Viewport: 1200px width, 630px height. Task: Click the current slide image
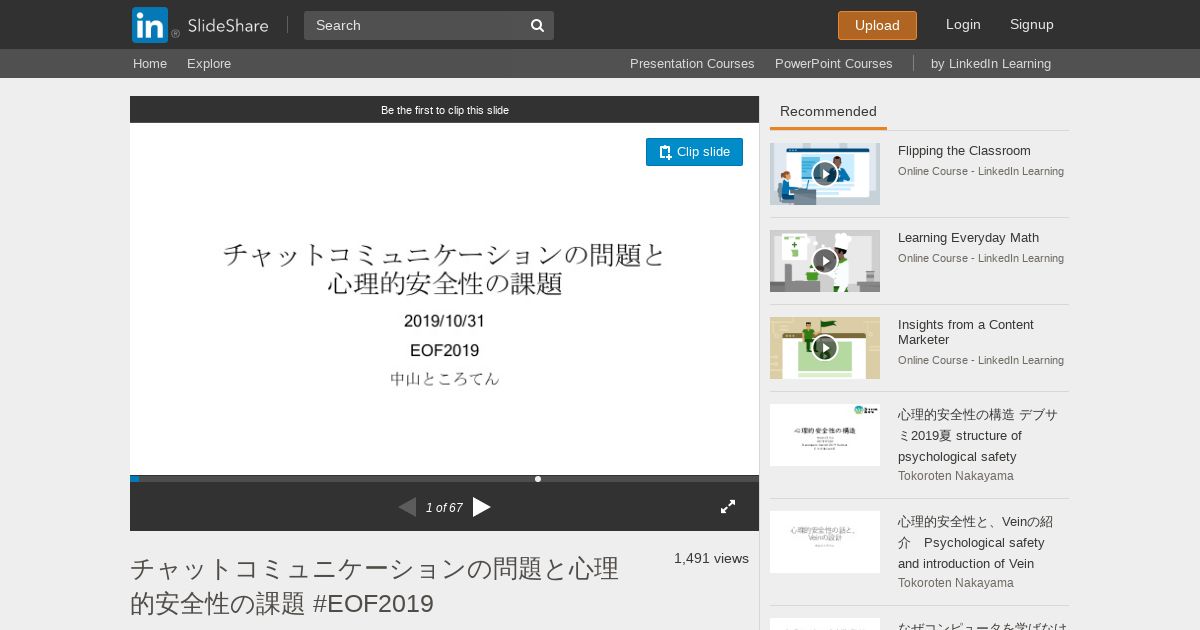444,299
